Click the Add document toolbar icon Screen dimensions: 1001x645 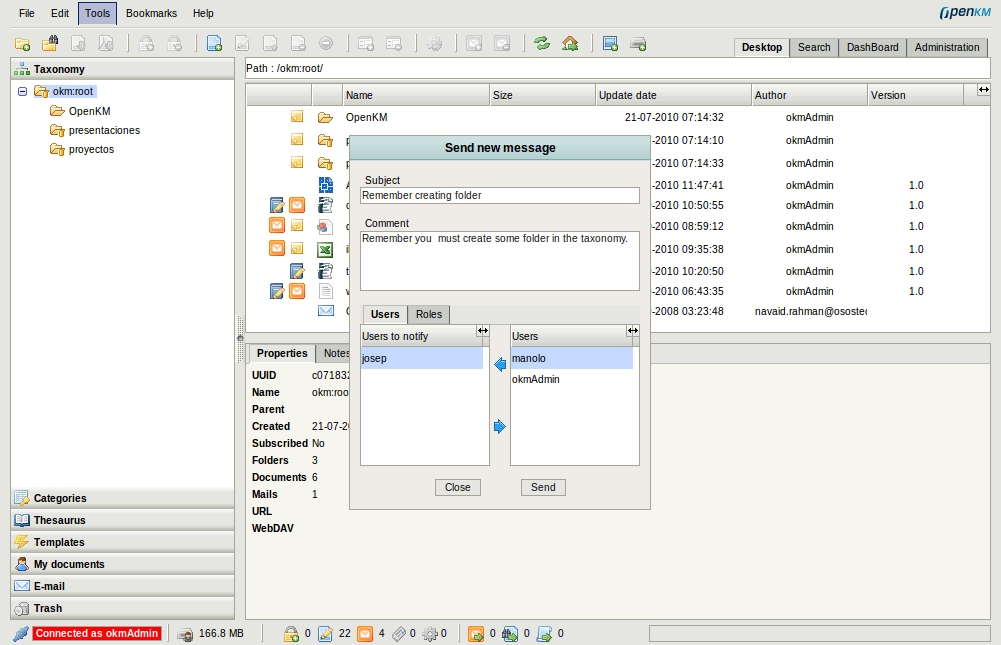[214, 43]
